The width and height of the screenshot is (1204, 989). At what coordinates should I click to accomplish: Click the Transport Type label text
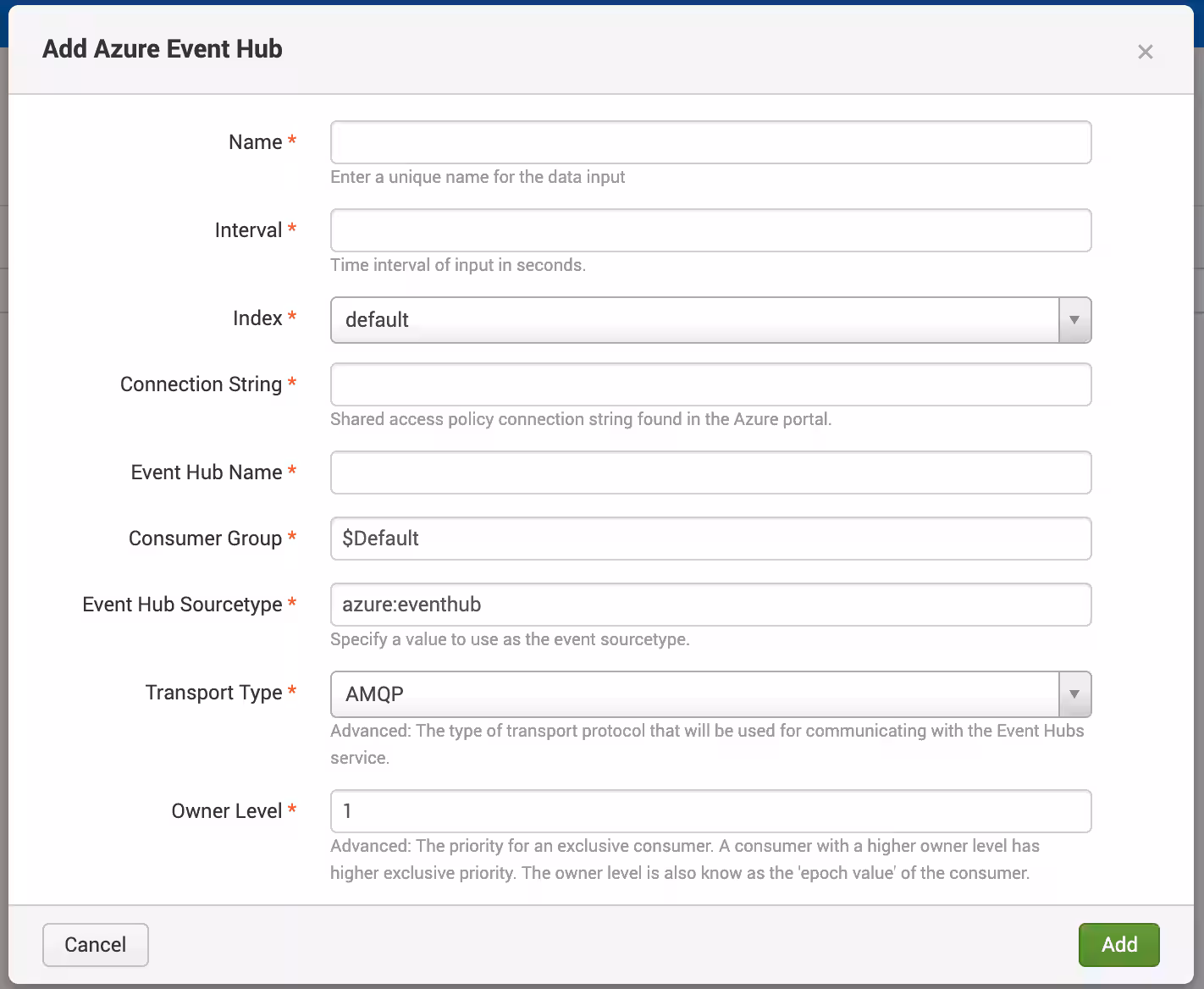click(x=213, y=693)
